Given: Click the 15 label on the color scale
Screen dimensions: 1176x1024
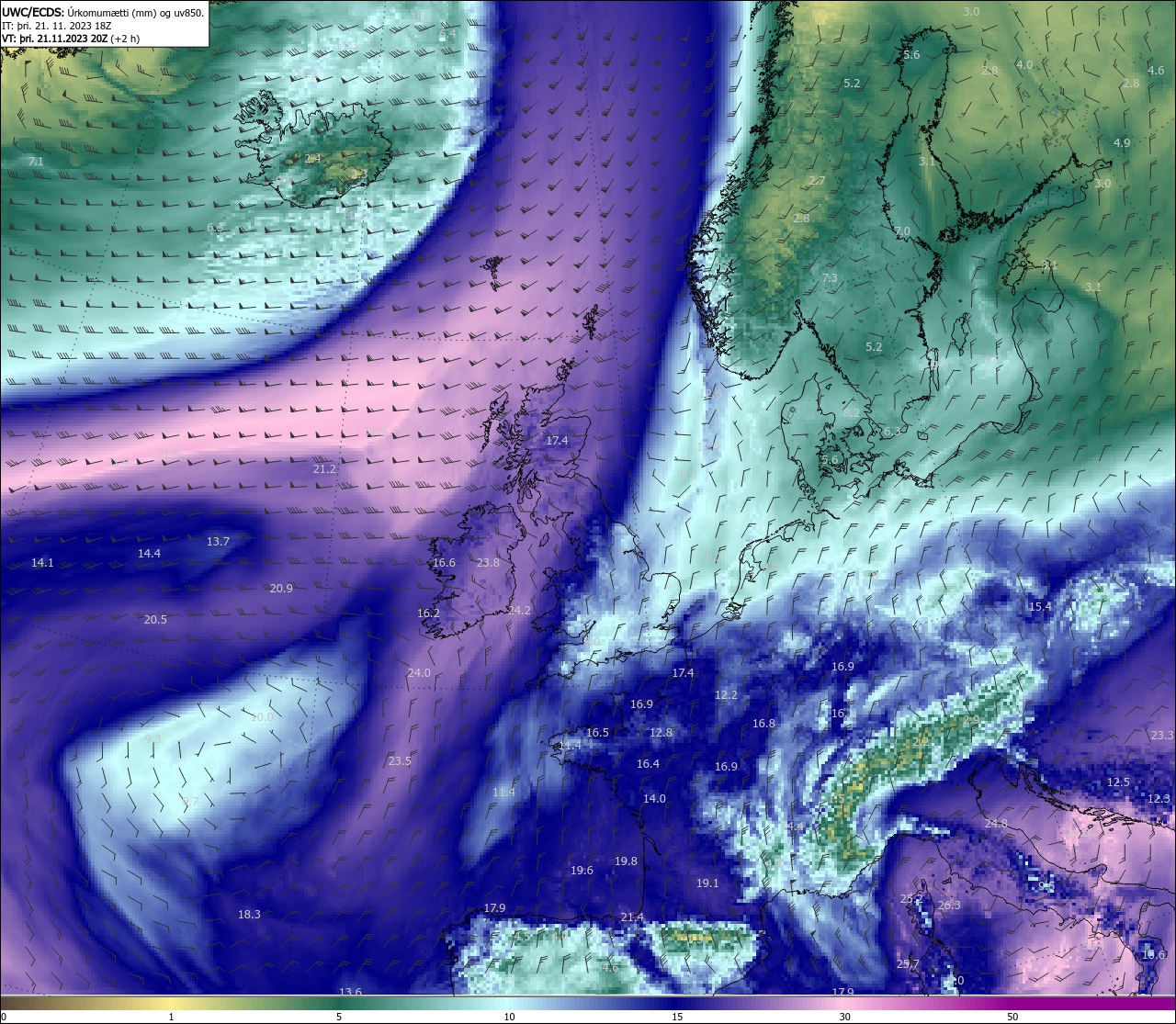Looking at the screenshot, I should pyautogui.click(x=677, y=1017).
